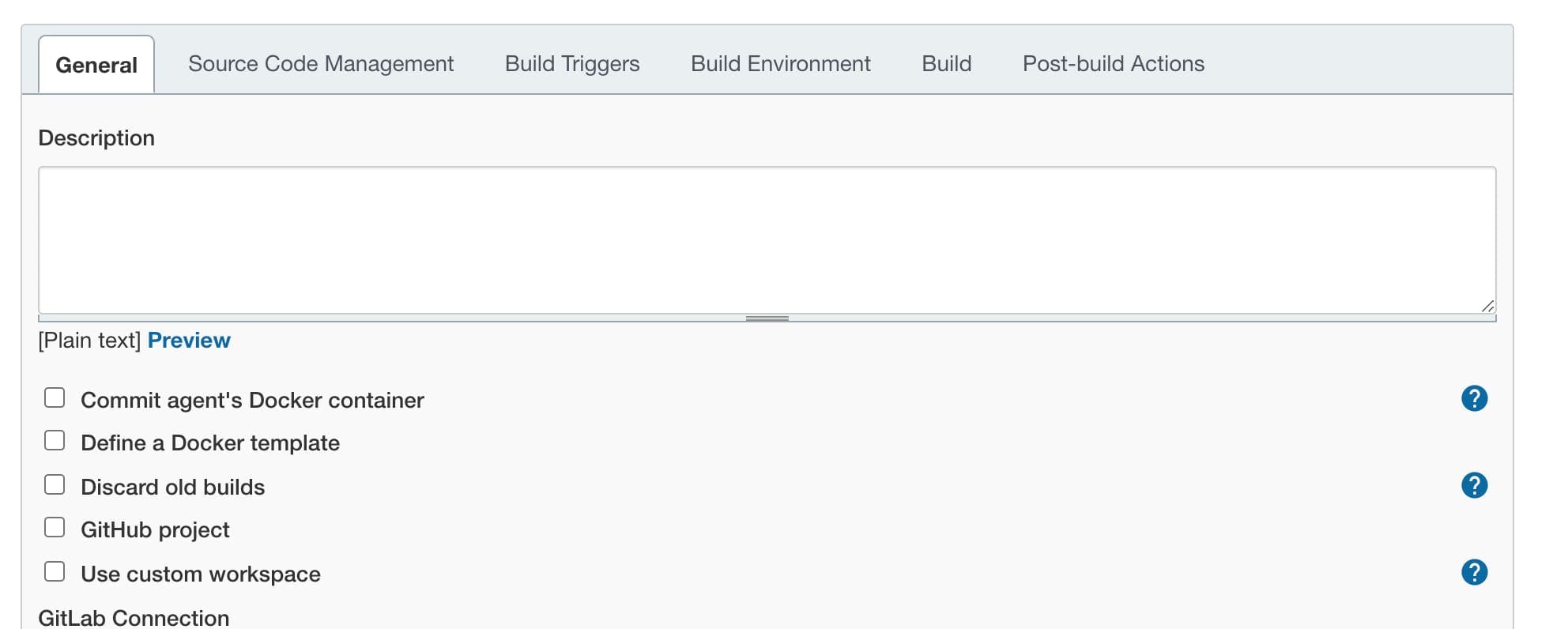The height and width of the screenshot is (629, 1568).
Task: Click the Preview link under Description
Action: [x=189, y=341]
